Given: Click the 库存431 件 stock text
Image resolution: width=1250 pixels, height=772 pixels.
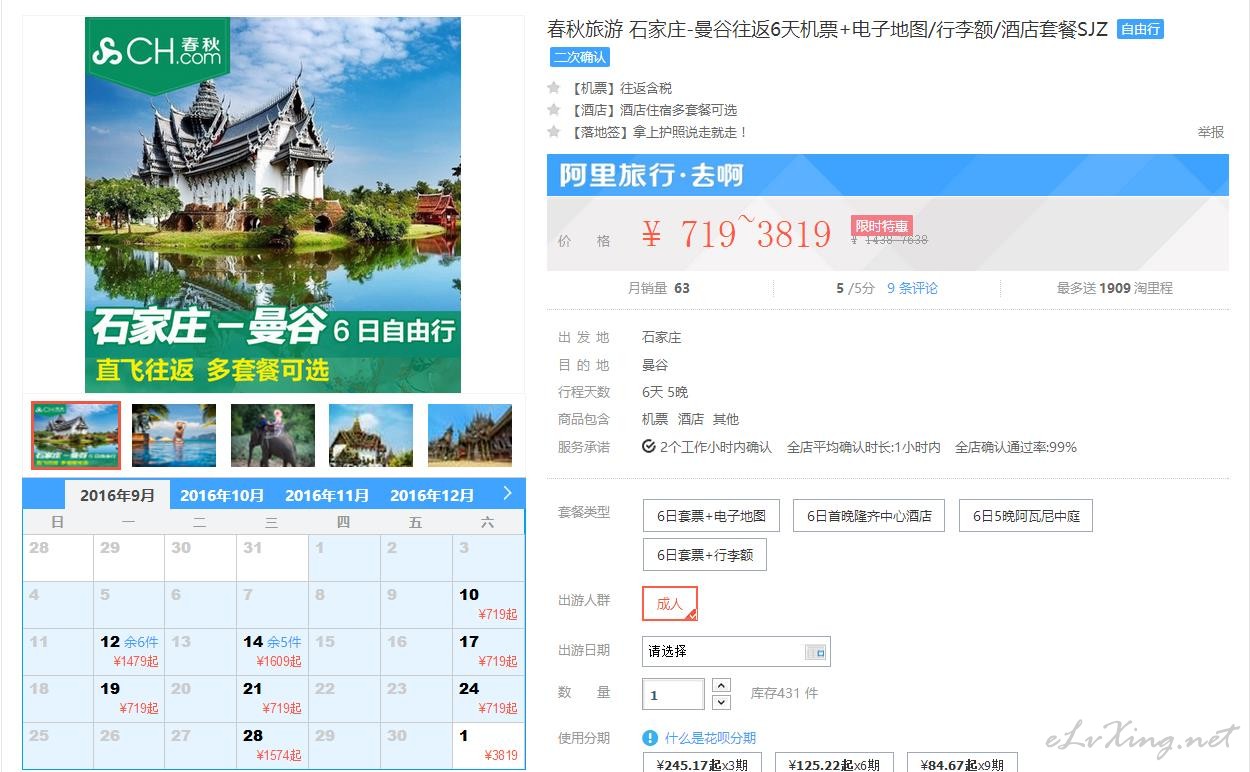Looking at the screenshot, I should tap(784, 693).
